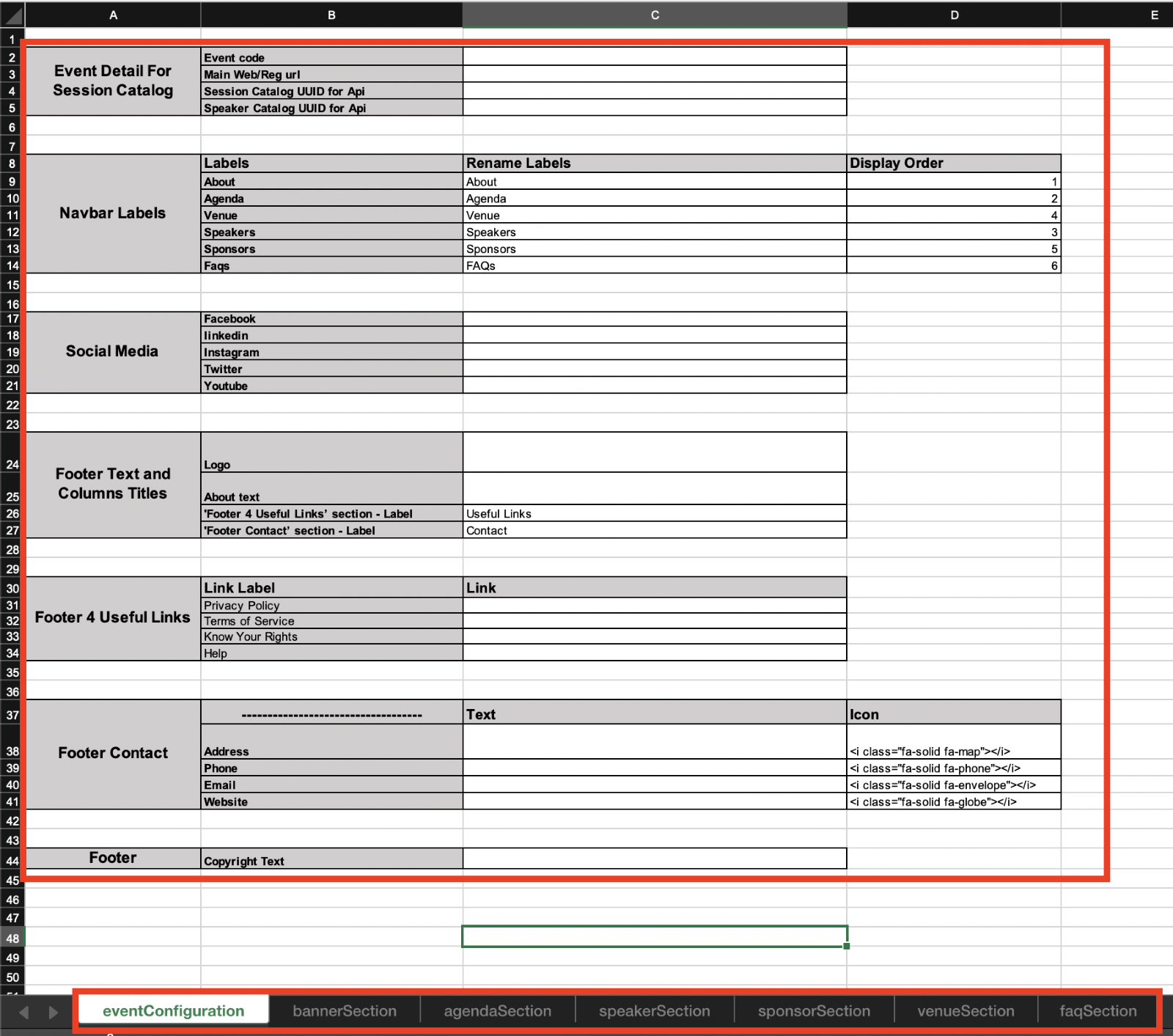The height and width of the screenshot is (1036, 1173).
Task: Go to the previous sheet with left arrow
Action: tap(23, 1013)
